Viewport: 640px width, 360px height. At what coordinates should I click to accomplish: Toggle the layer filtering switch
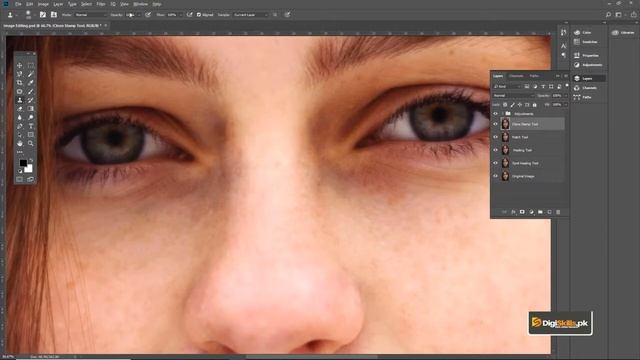coord(567,86)
